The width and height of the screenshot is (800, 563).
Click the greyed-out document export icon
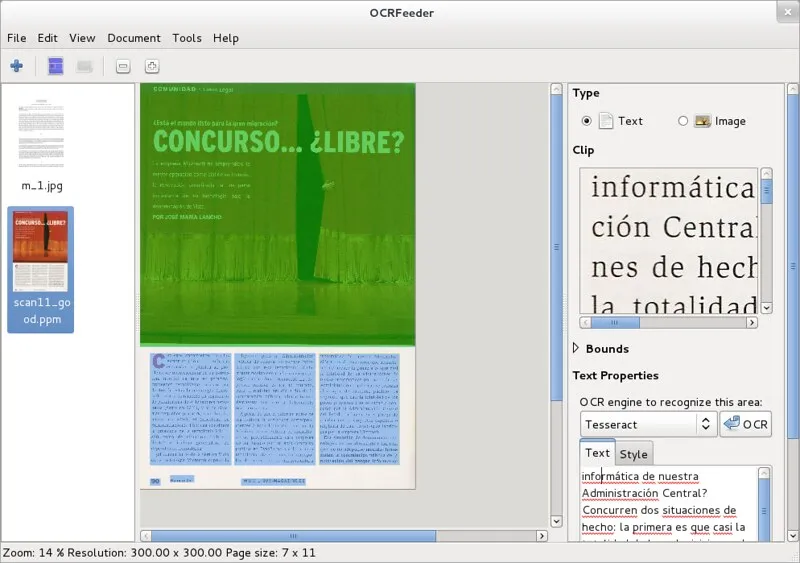pyautogui.click(x=85, y=66)
